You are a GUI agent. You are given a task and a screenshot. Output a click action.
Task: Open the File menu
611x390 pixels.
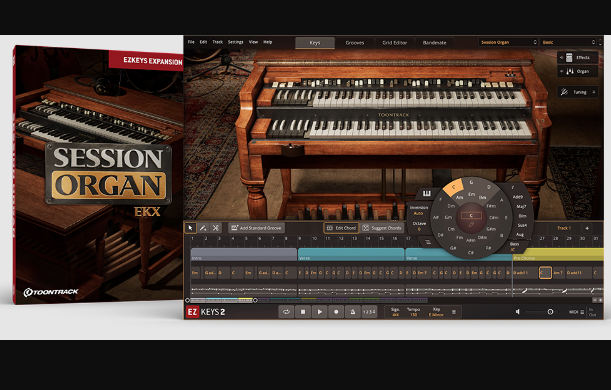[191, 42]
